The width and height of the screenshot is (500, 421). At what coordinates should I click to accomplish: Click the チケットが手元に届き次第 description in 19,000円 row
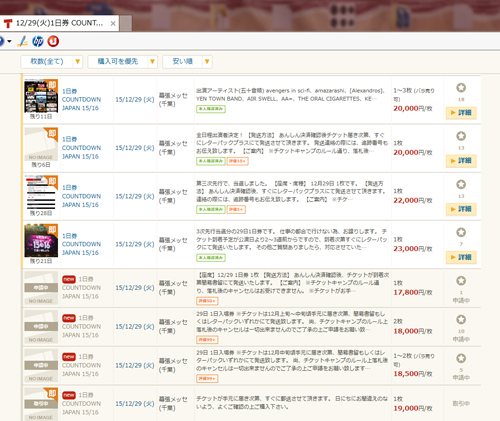click(292, 403)
